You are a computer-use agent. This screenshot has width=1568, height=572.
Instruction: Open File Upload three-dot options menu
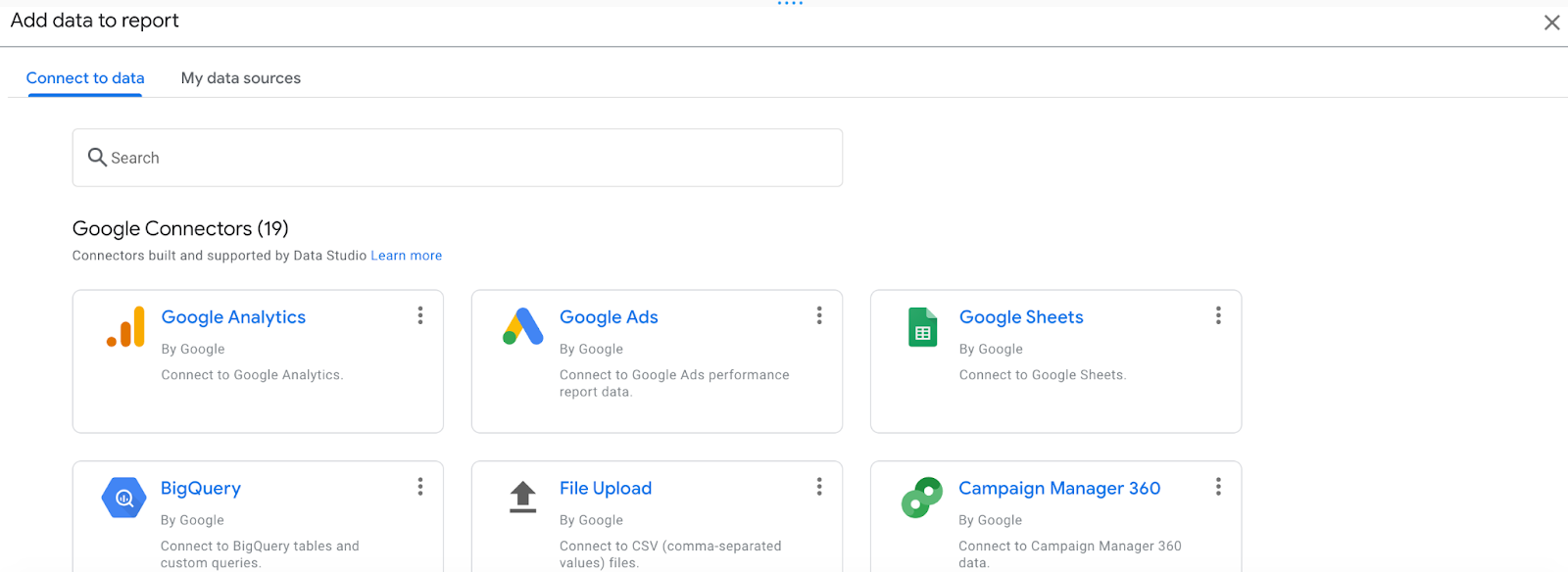pos(819,487)
